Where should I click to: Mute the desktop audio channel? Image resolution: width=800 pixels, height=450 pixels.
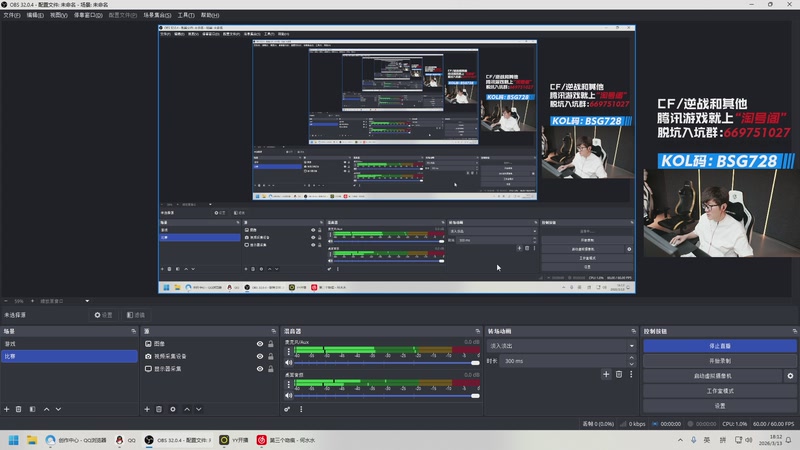(x=289, y=395)
